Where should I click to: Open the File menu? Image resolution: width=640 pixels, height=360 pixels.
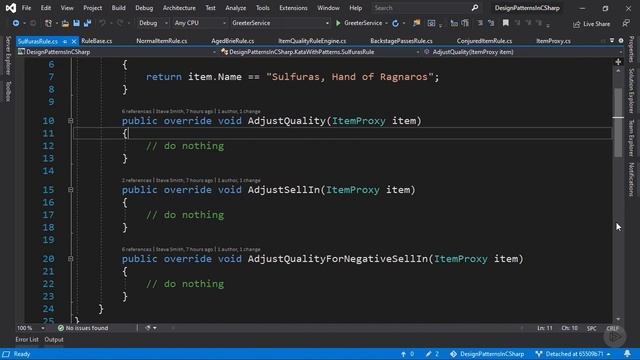click(x=26, y=8)
